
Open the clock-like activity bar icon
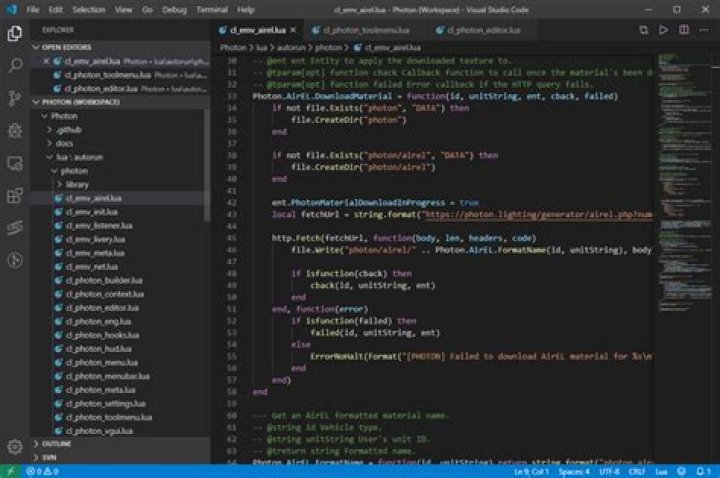(15, 260)
